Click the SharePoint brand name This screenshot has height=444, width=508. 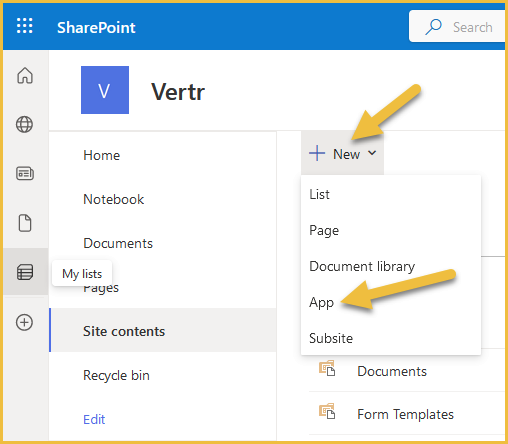[x=96, y=27]
